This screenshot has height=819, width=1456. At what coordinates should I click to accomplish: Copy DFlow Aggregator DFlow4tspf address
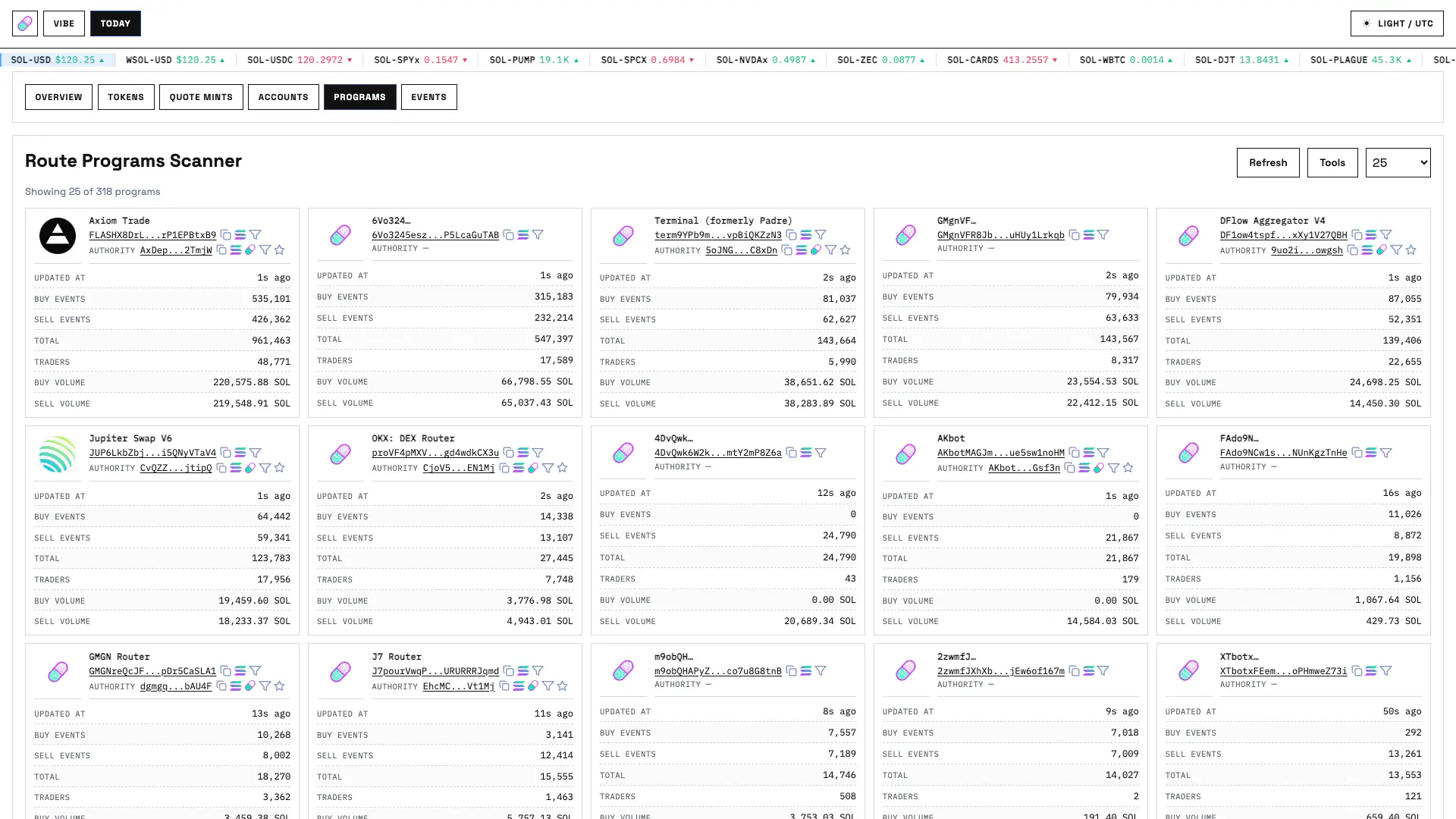pyautogui.click(x=1357, y=235)
